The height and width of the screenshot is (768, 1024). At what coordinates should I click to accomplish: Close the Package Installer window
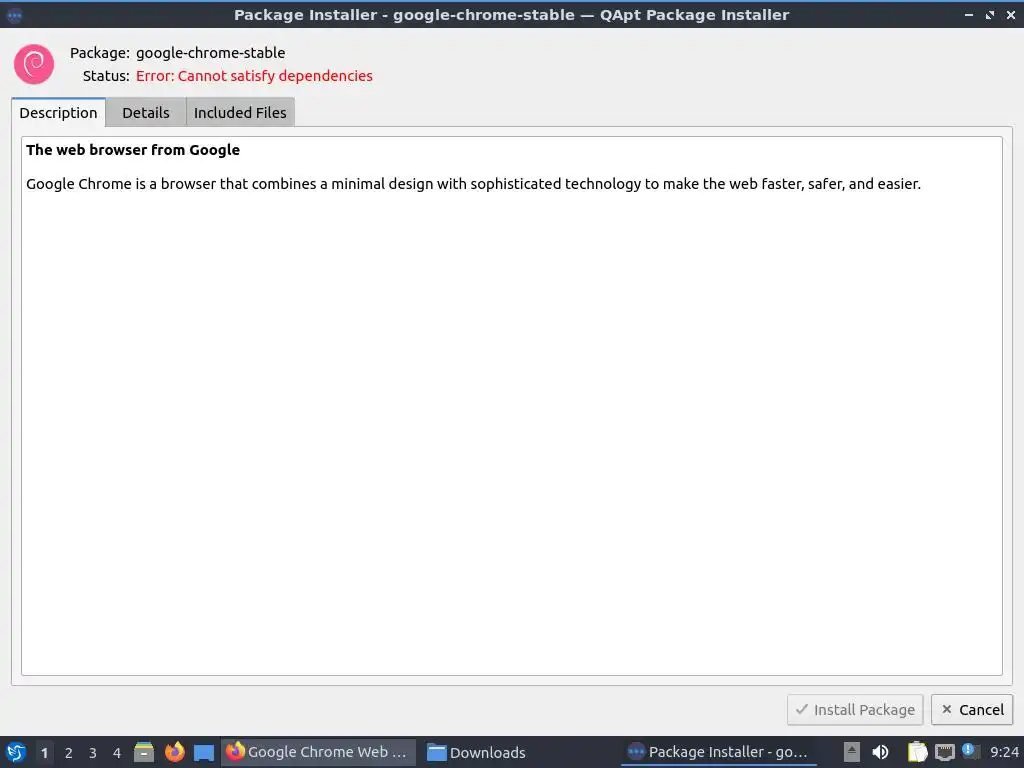[1011, 14]
